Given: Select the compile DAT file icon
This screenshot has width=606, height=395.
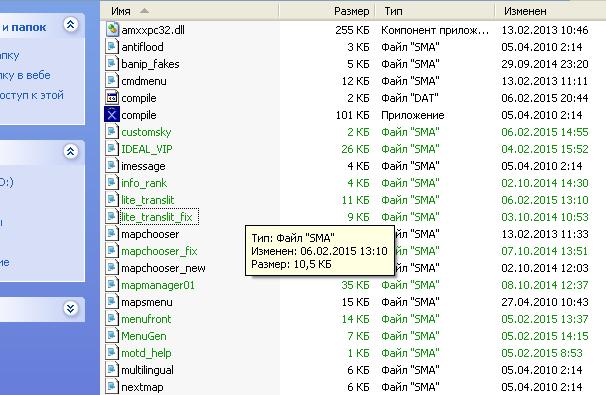Looking at the screenshot, I should [112, 98].
